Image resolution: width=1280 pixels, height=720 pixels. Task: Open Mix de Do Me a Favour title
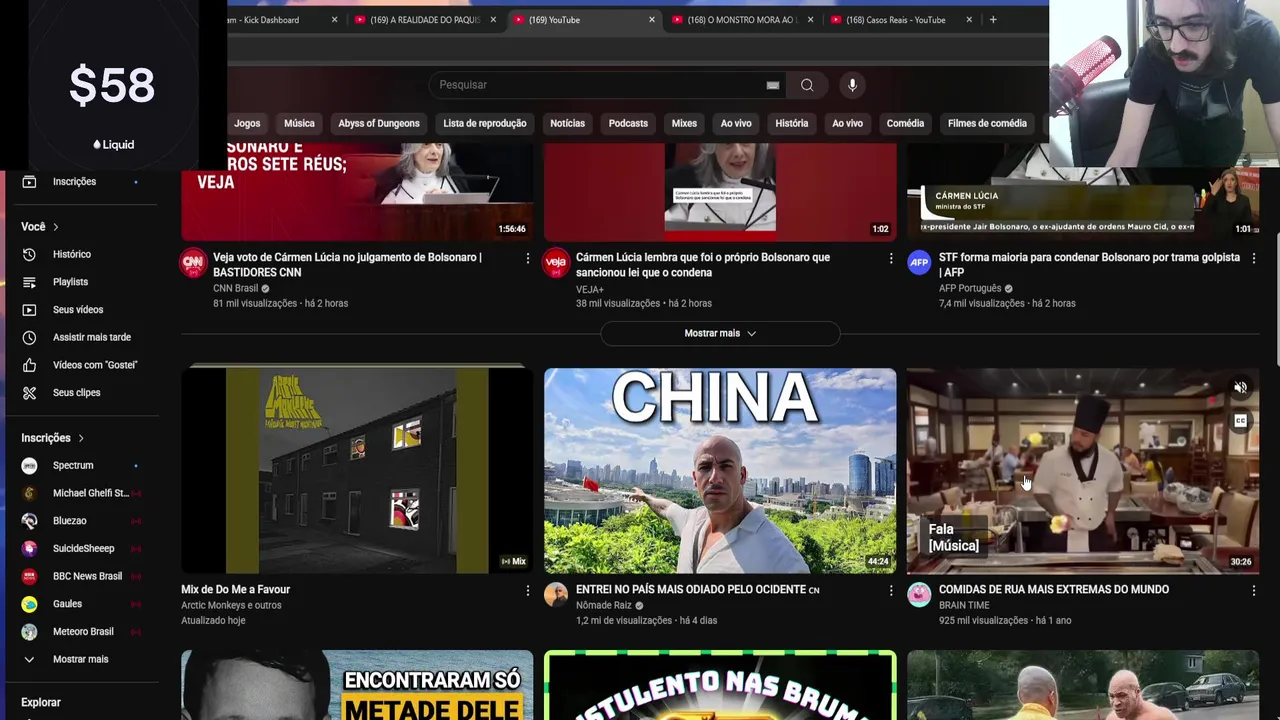[235, 590]
